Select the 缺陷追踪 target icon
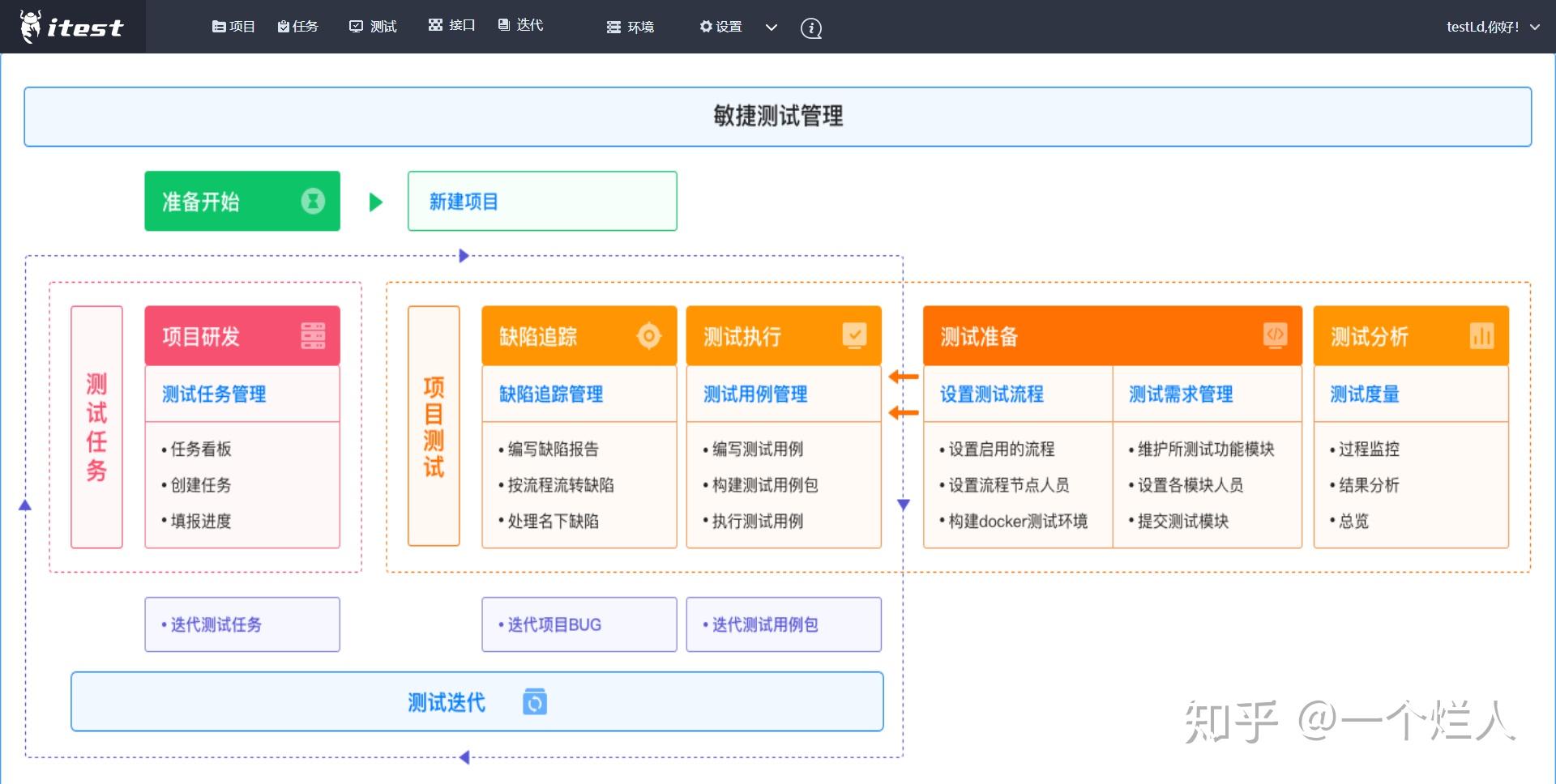1556x784 pixels. pos(650,335)
